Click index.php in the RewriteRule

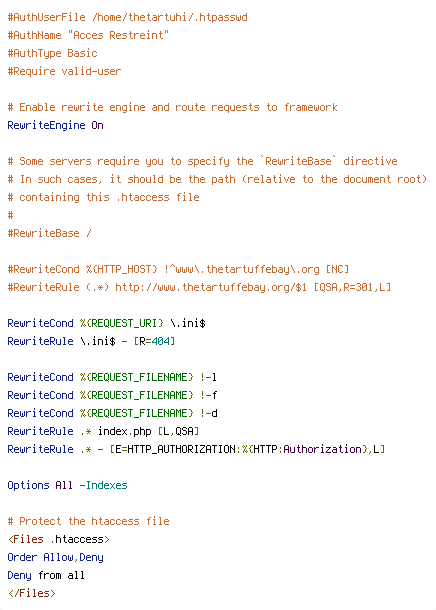tap(124, 431)
